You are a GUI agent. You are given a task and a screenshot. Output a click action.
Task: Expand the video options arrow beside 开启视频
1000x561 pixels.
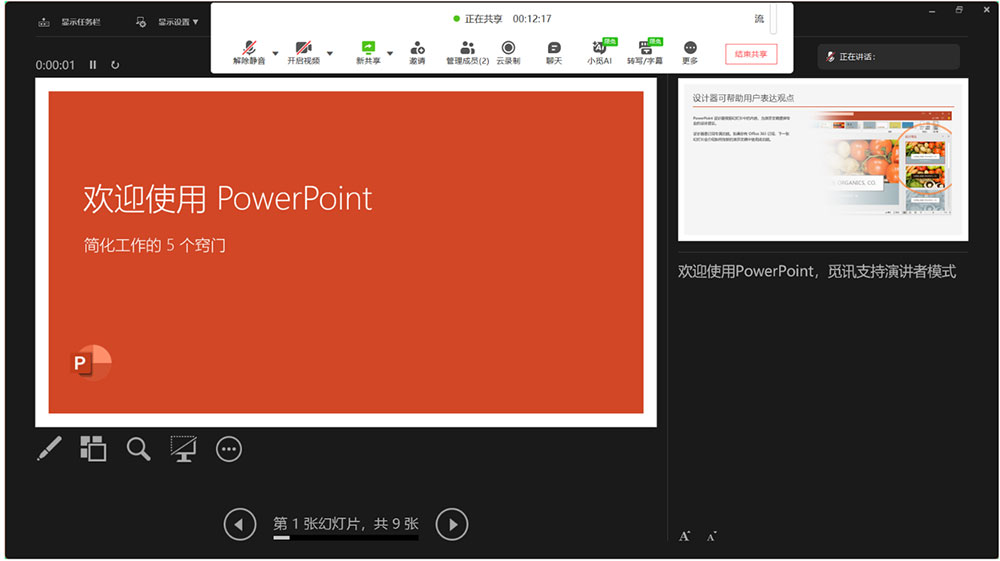[330, 54]
